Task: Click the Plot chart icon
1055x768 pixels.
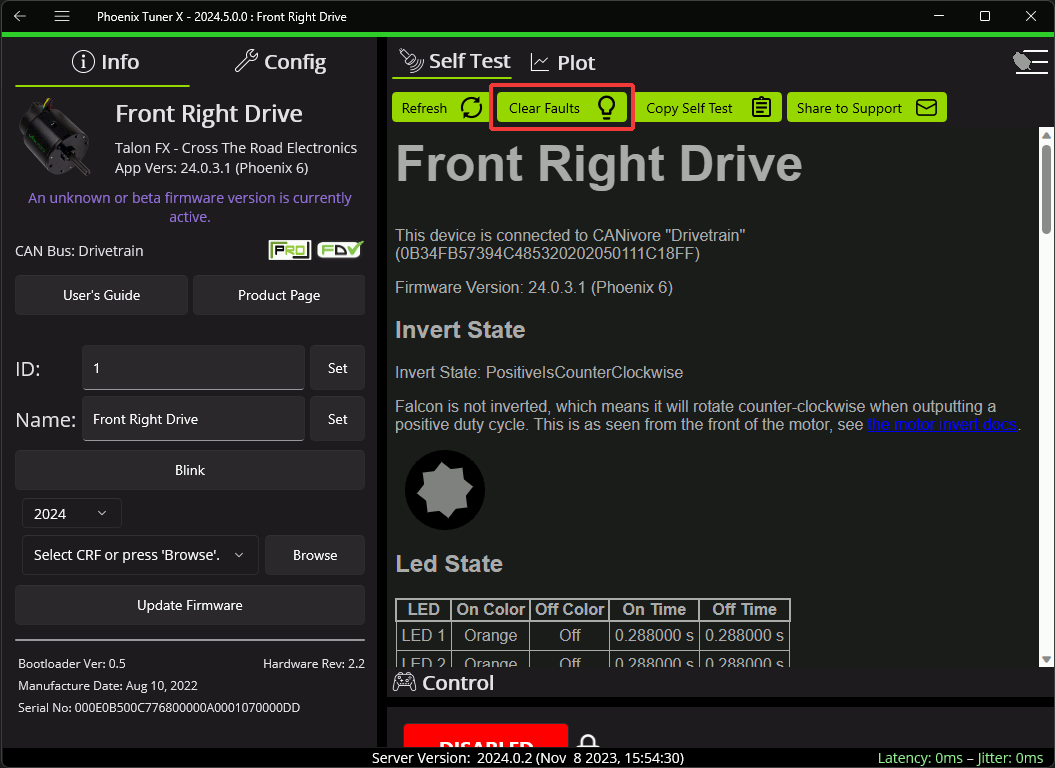Action: coord(540,63)
